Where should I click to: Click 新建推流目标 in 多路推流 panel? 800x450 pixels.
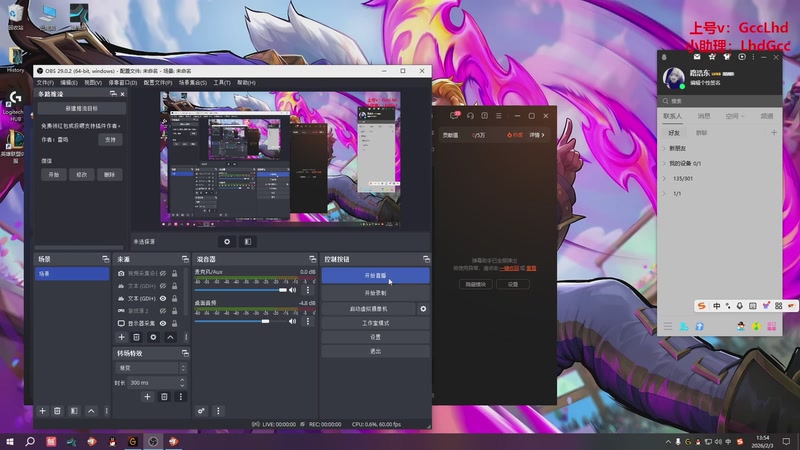(82, 109)
